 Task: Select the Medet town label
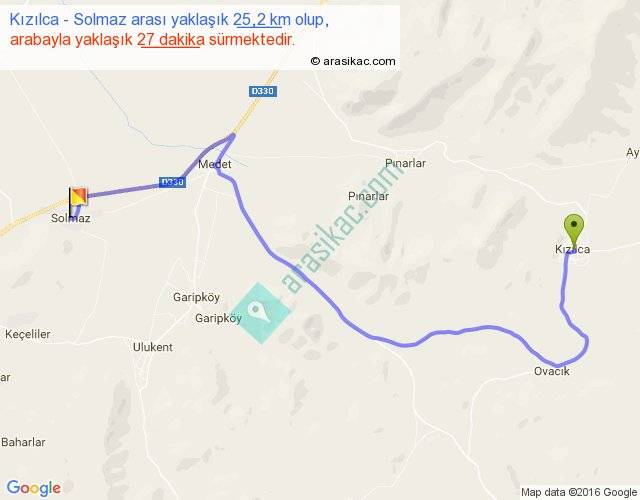coord(215,164)
